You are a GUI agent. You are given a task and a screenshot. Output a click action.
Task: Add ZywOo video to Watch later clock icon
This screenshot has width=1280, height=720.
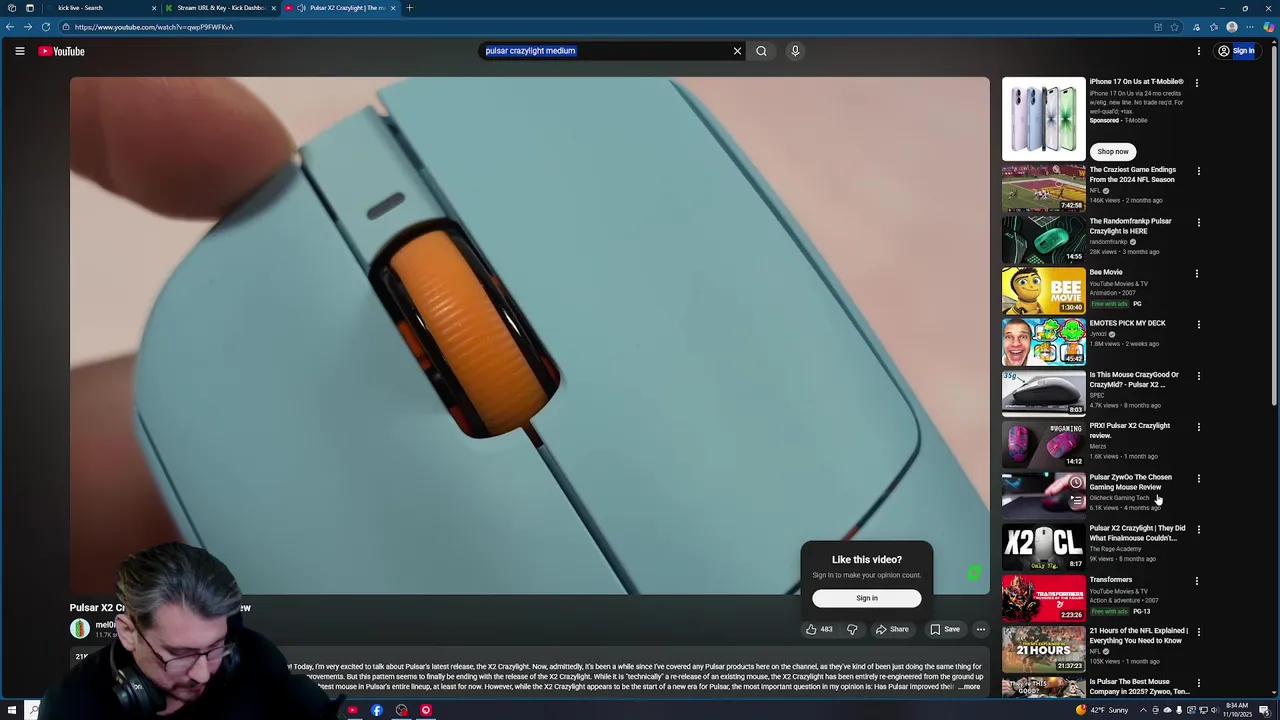tap(1076, 482)
